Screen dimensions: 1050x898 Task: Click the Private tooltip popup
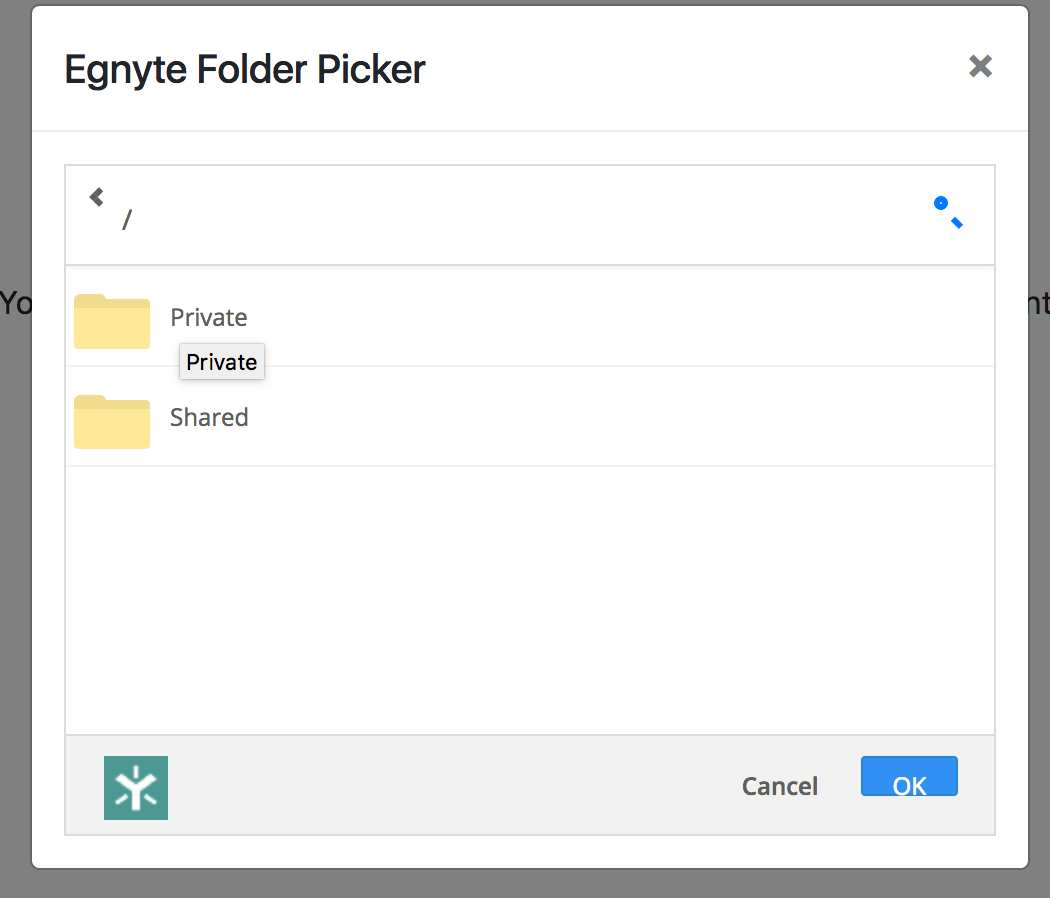click(222, 362)
